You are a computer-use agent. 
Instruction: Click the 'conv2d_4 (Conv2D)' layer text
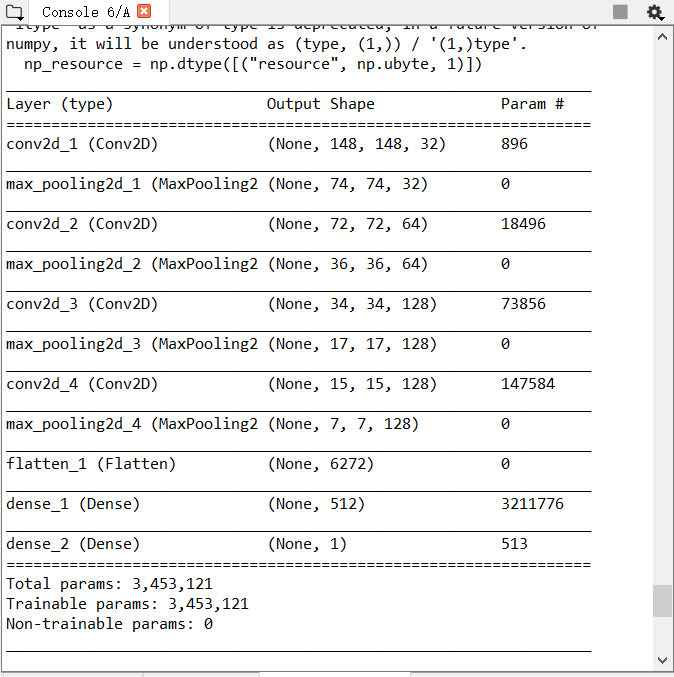82,384
